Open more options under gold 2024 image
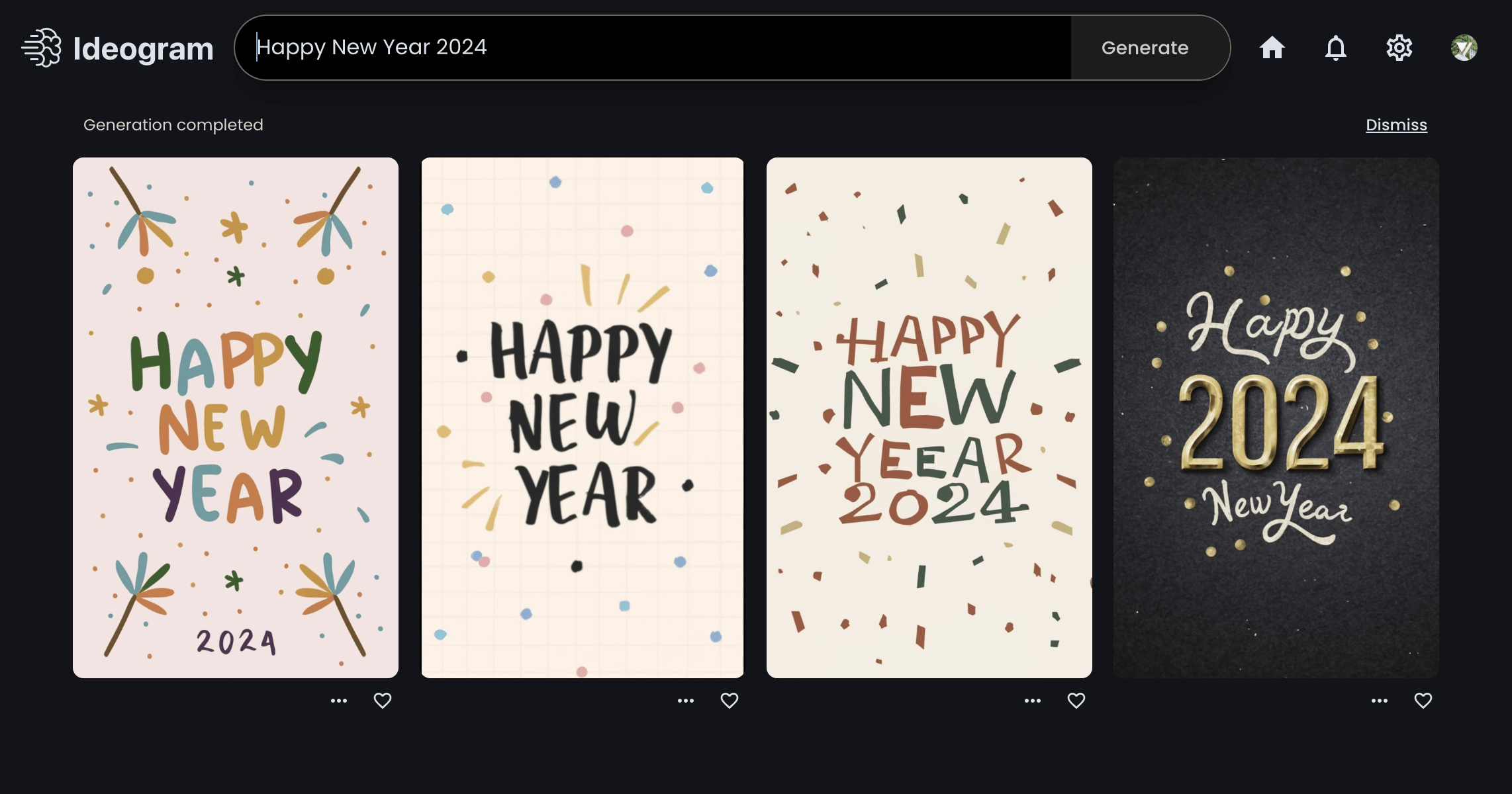 pyautogui.click(x=1380, y=701)
